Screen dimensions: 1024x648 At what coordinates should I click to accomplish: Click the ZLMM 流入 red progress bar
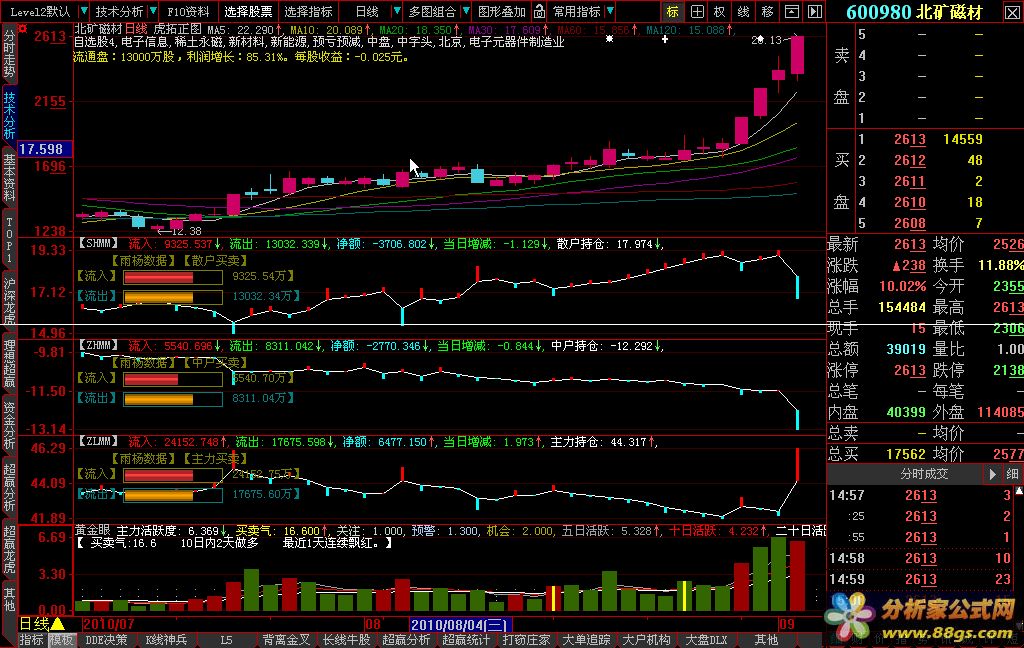[x=158, y=475]
